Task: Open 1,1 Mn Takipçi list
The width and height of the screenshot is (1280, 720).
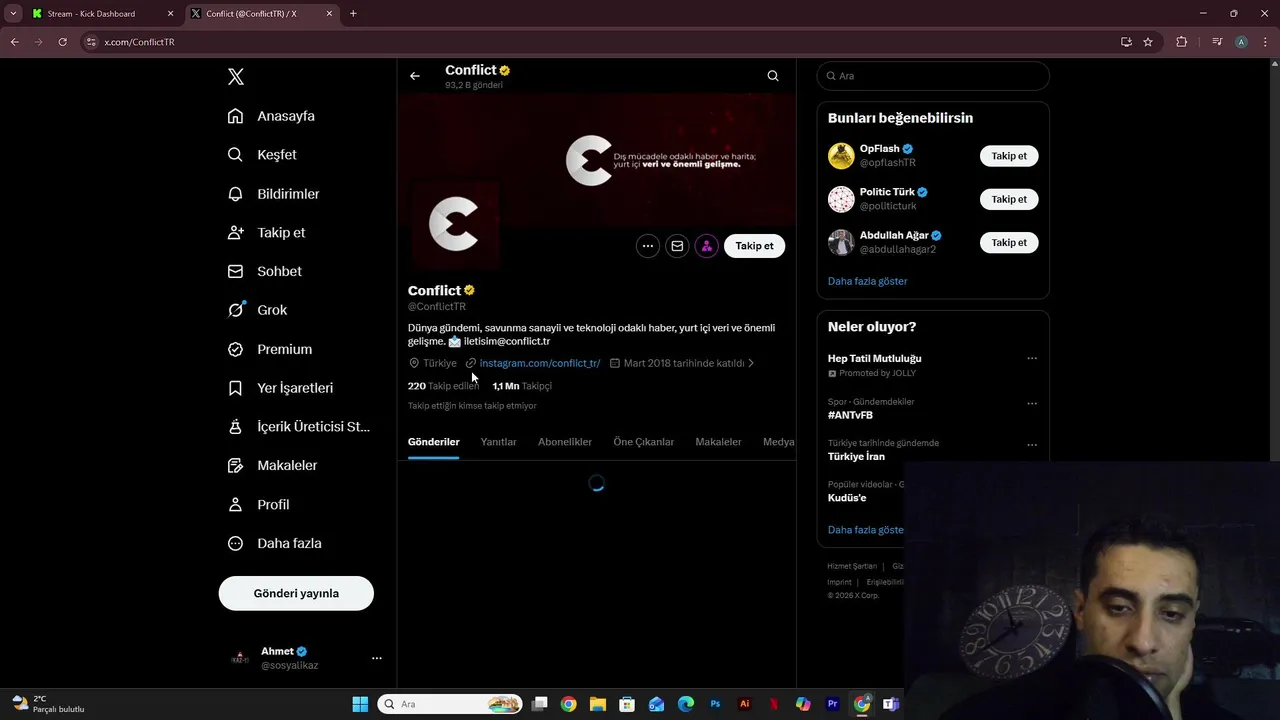Action: 522,386
